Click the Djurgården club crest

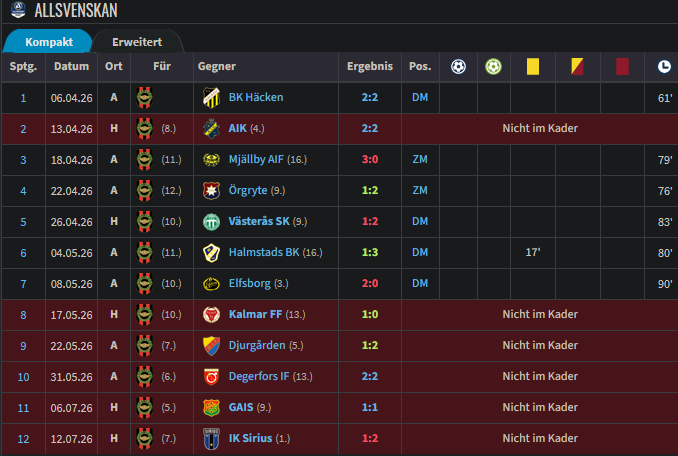pyautogui.click(x=211, y=346)
